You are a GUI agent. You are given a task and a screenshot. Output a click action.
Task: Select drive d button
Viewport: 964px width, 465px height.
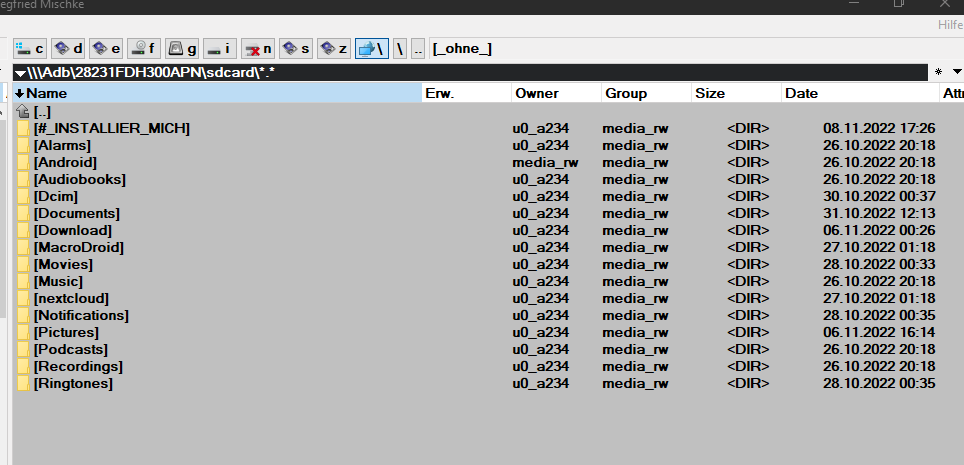(x=68, y=48)
